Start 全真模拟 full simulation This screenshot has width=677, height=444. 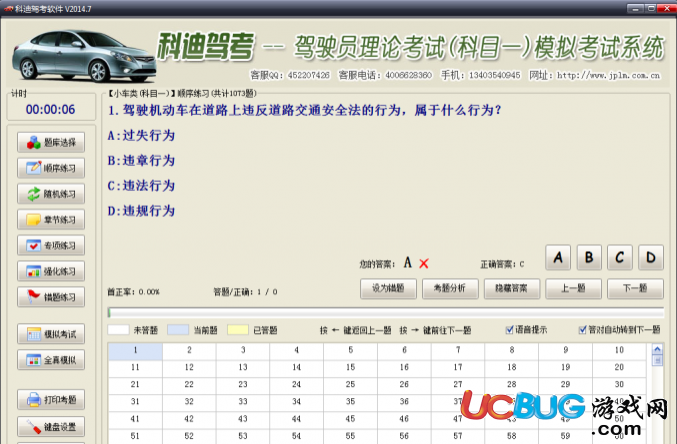click(51, 360)
